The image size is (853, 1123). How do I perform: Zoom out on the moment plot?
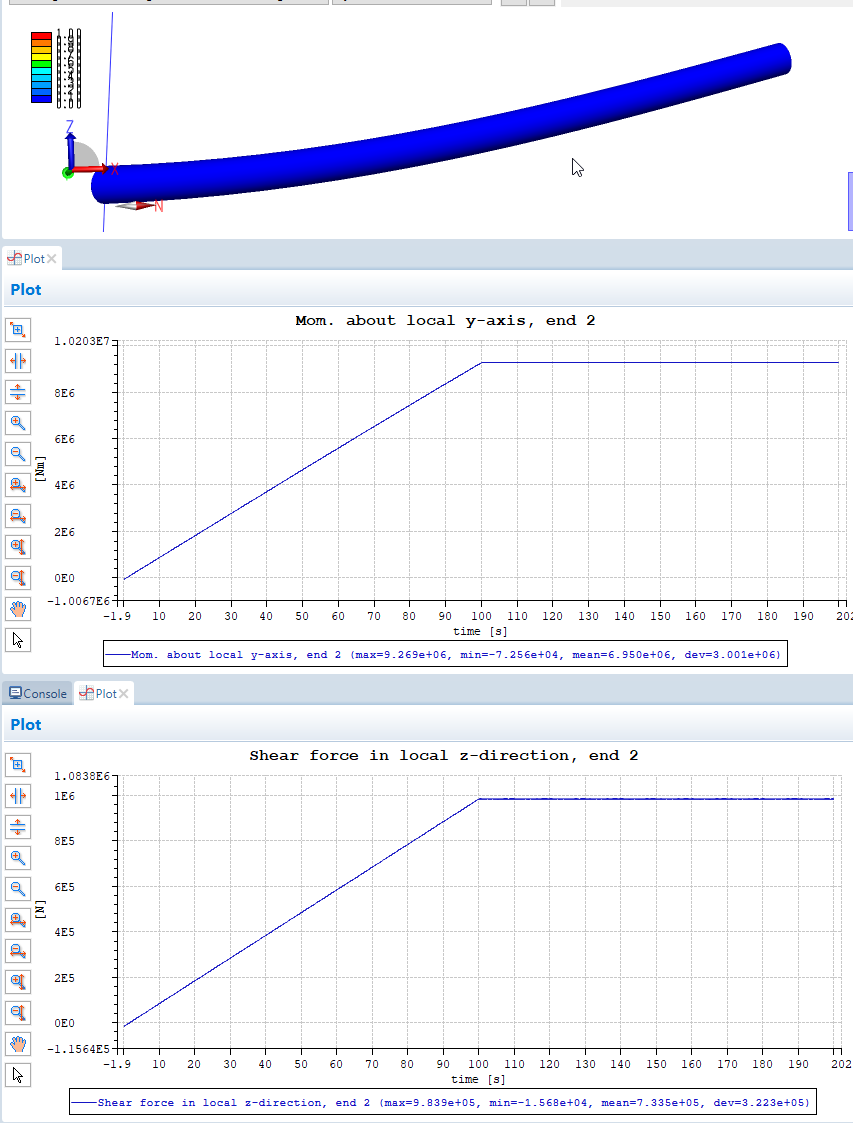(18, 454)
